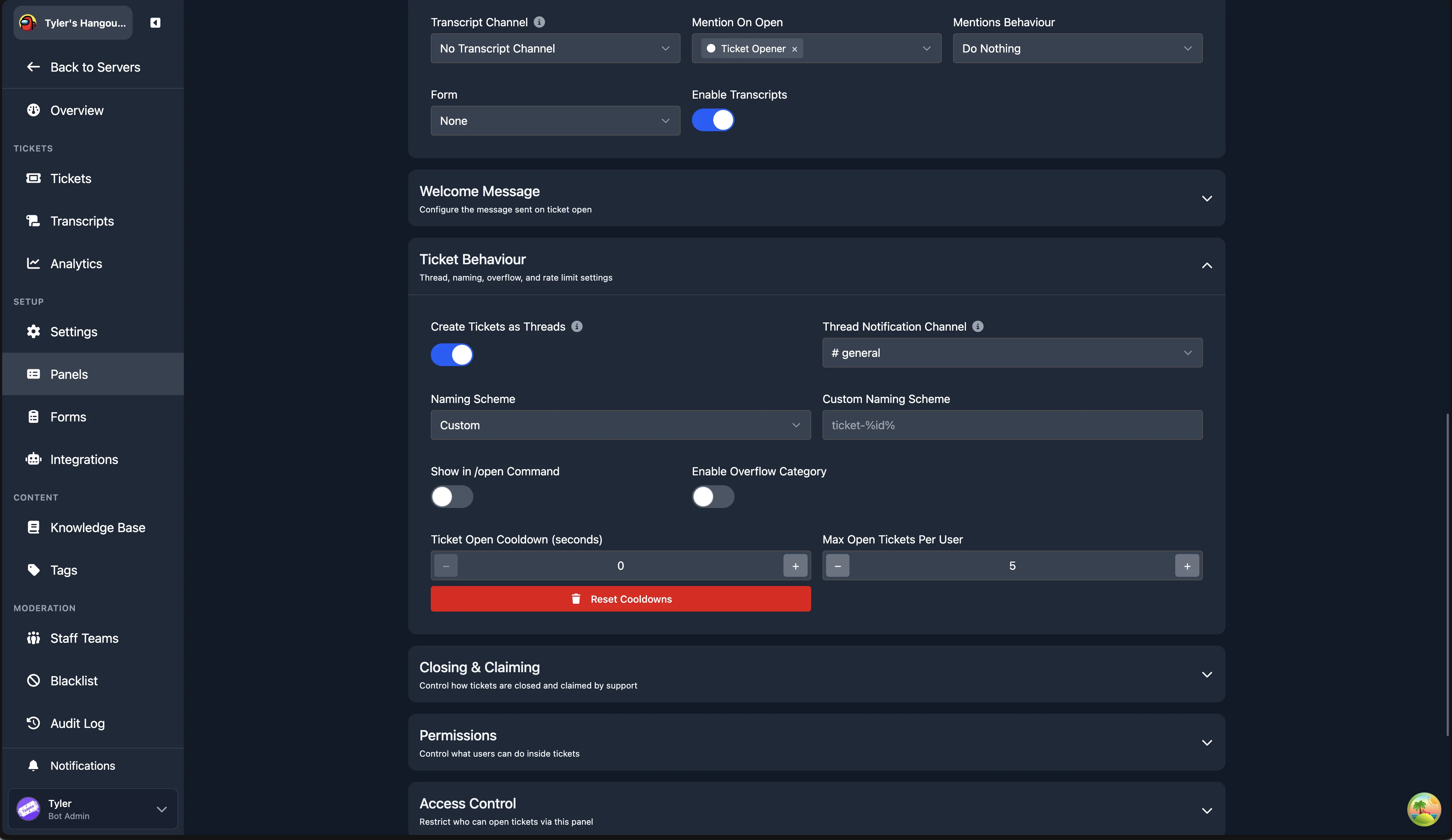The image size is (1452, 840).
Task: Click the Integrations robot icon
Action: (33, 459)
